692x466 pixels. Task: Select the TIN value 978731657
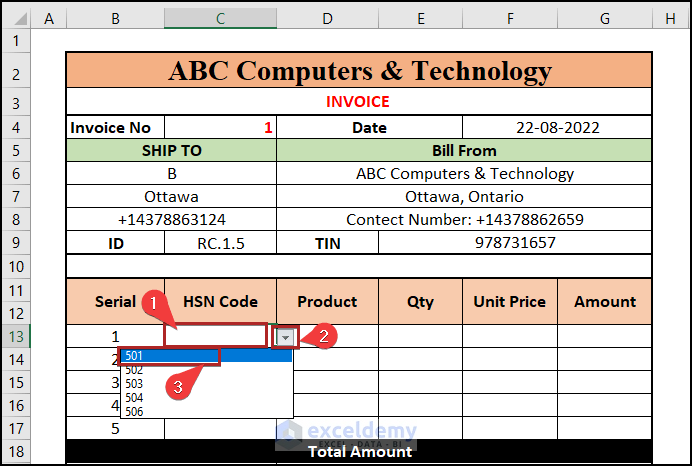(515, 243)
